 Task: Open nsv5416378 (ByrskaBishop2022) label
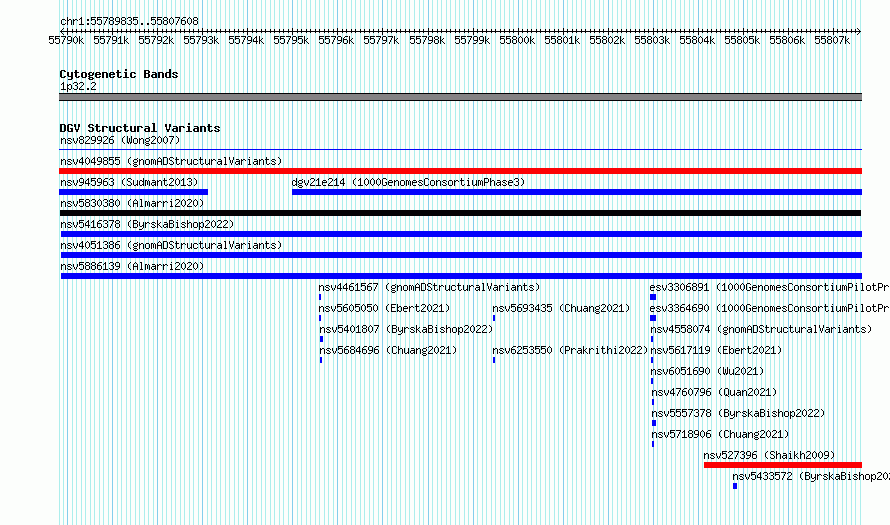click(147, 224)
